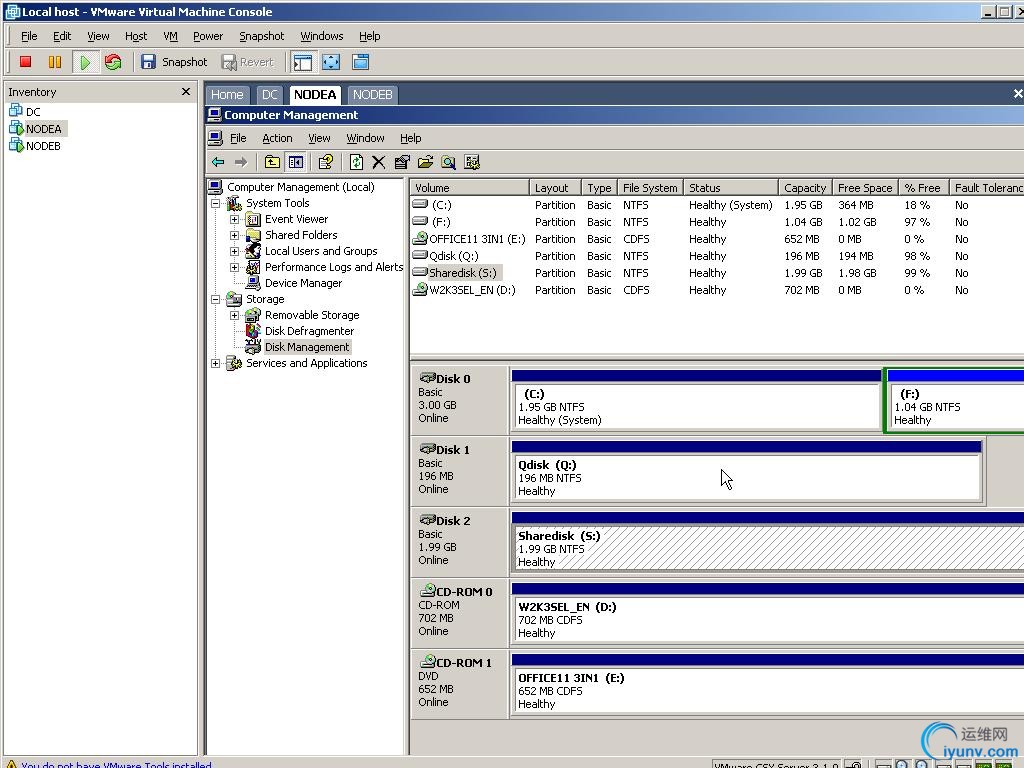Click the quick switch mode icon
Screen dimensions: 1024x768
point(360,62)
